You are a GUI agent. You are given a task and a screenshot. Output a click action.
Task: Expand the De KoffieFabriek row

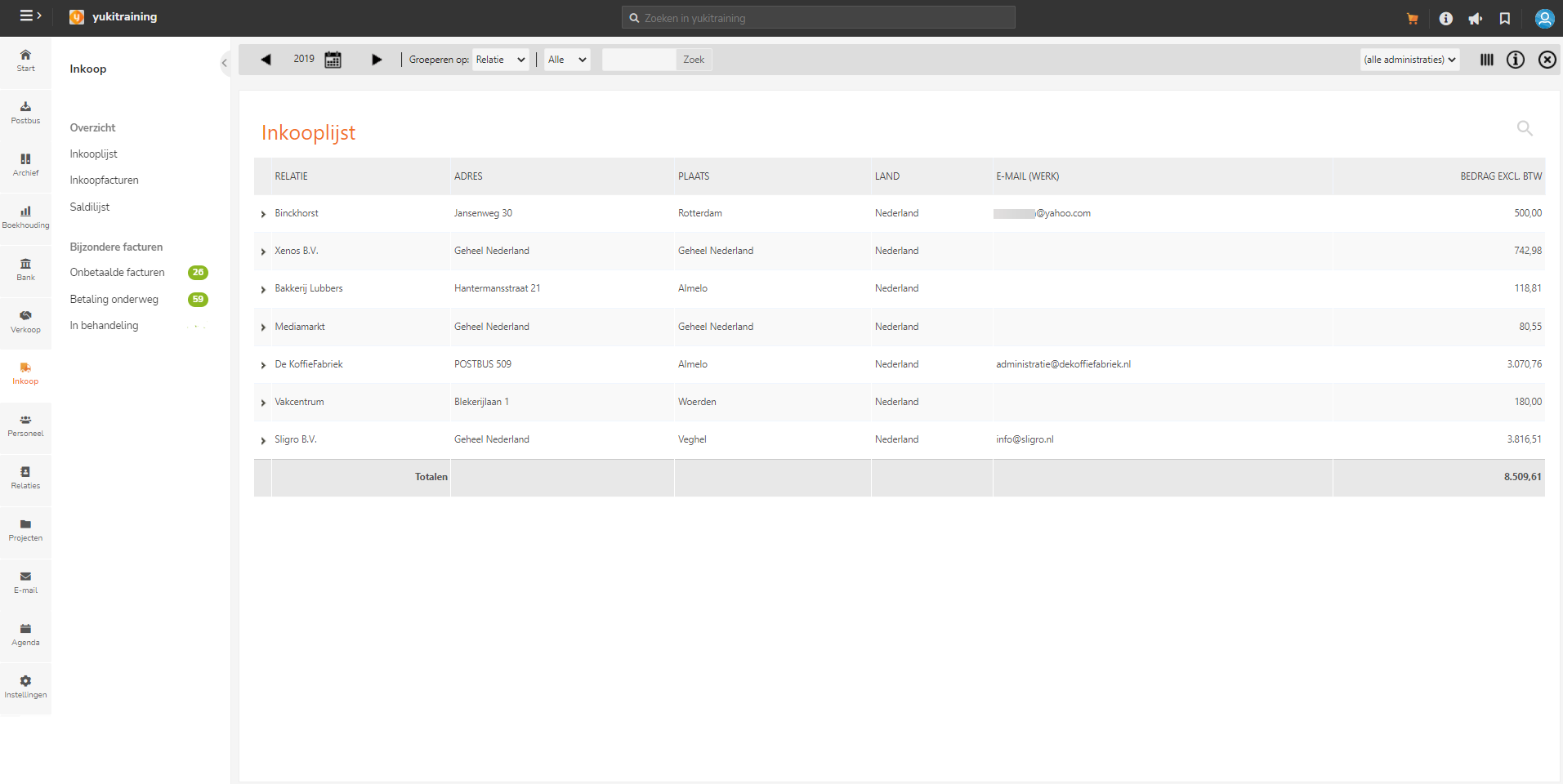263,365
